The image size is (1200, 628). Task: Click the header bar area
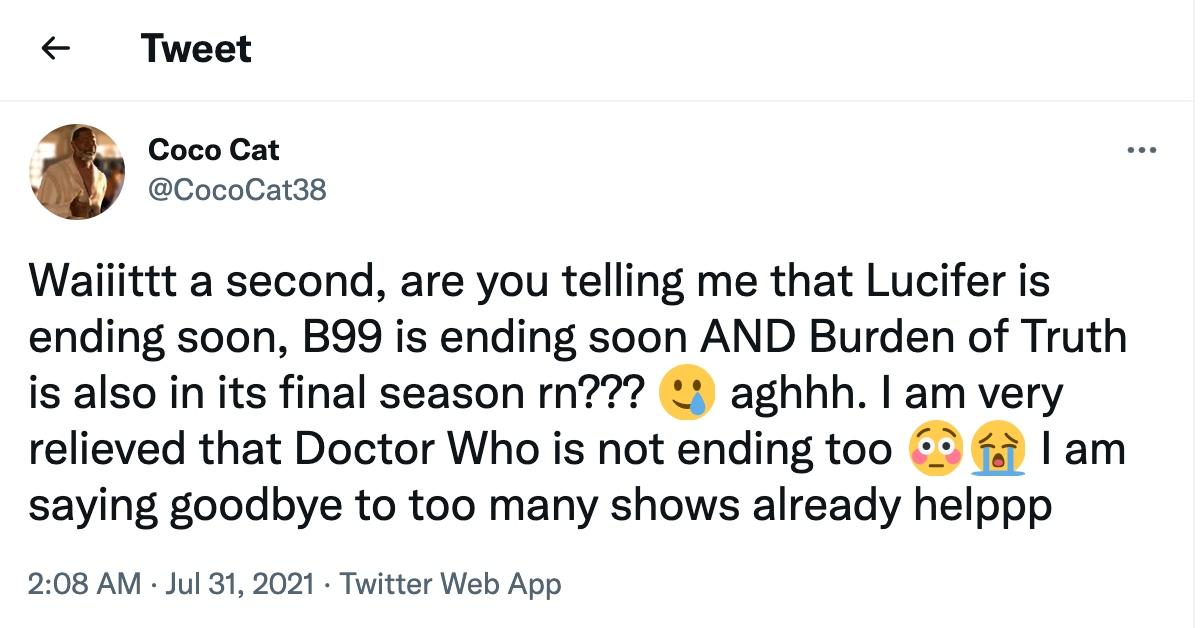tap(600, 48)
